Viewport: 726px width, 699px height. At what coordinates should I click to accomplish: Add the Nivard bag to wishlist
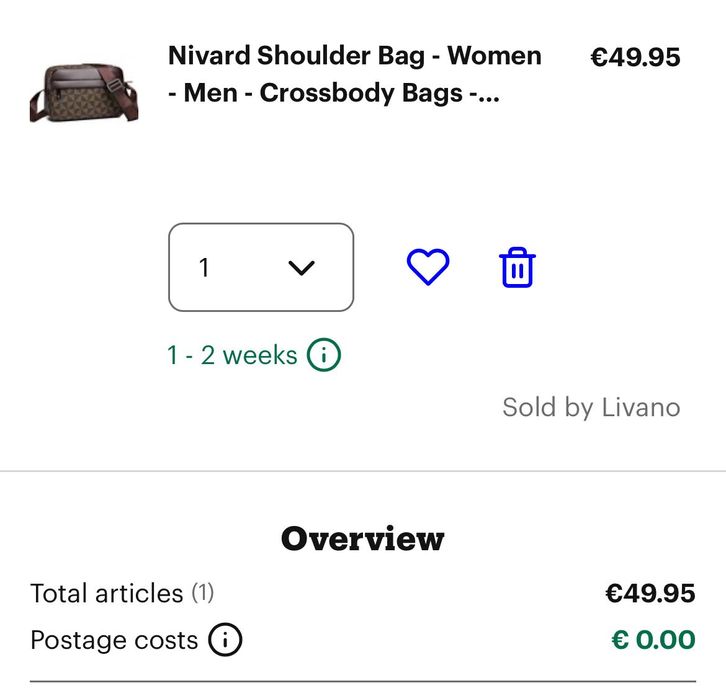pyautogui.click(x=428, y=267)
